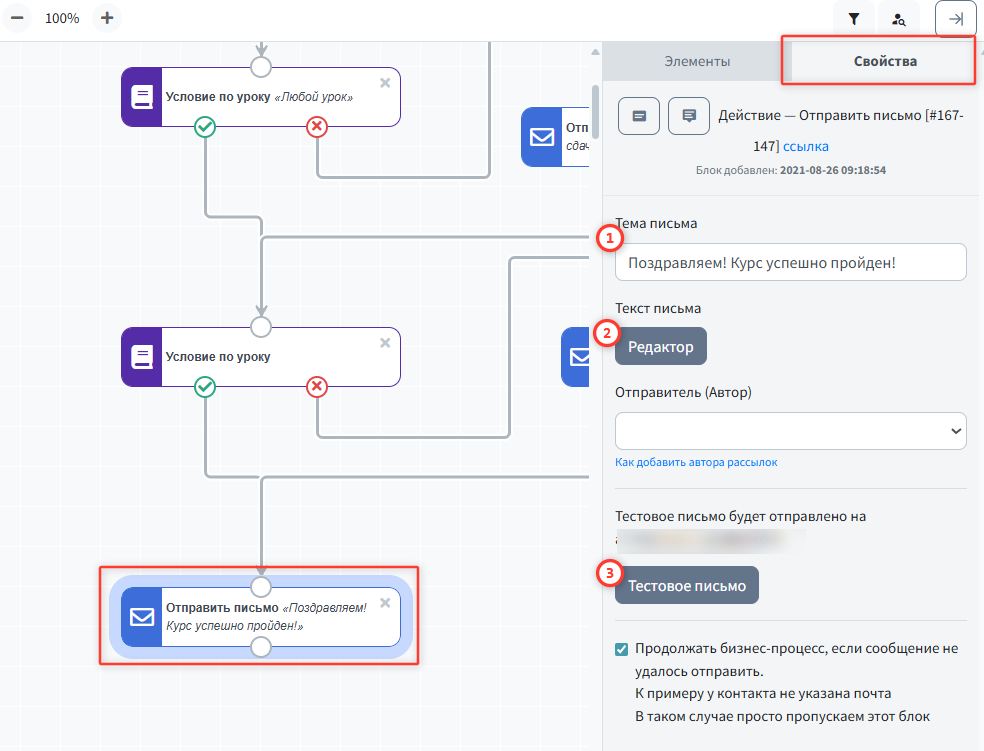
Task: Open the blue 'ссылка' link
Action: pyautogui.click(x=805, y=147)
